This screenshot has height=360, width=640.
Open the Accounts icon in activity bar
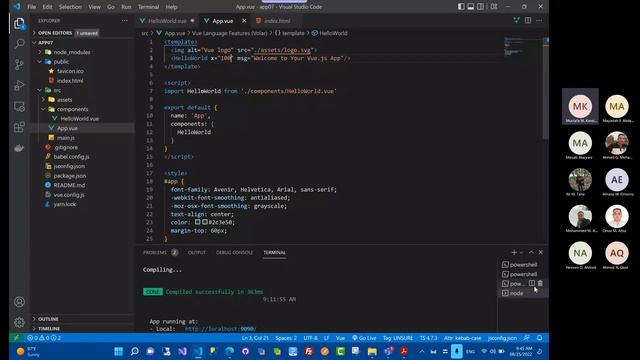pyautogui.click(x=19, y=302)
